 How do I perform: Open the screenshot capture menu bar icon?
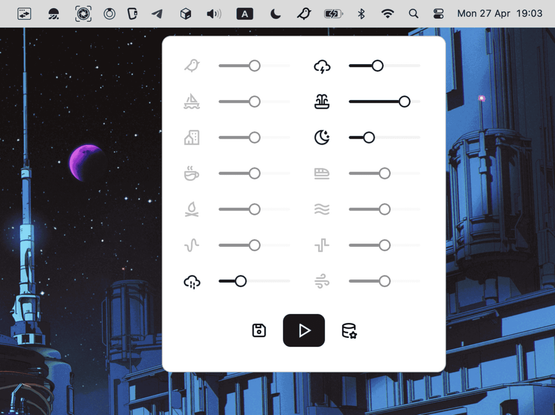[83, 14]
